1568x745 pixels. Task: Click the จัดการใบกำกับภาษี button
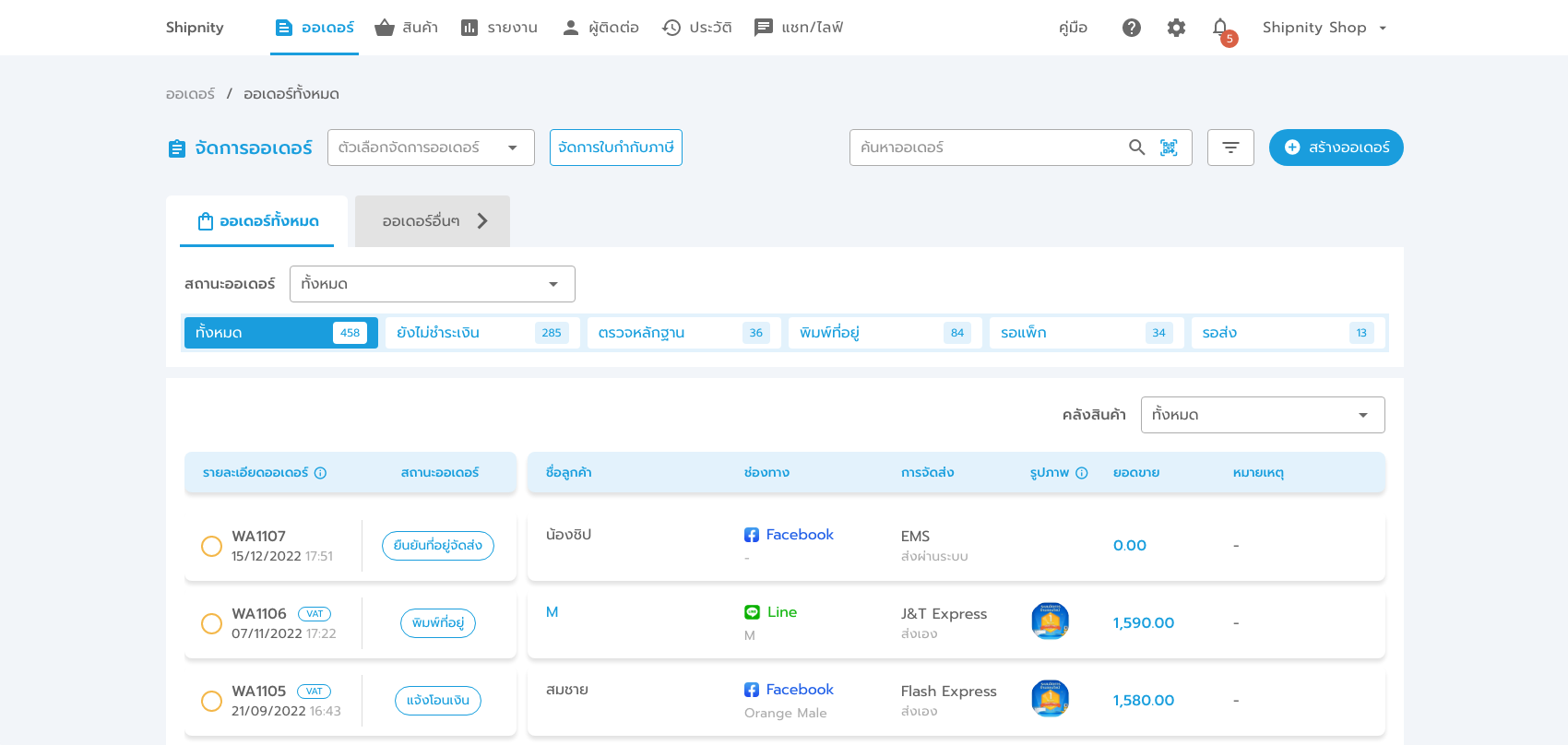[615, 148]
